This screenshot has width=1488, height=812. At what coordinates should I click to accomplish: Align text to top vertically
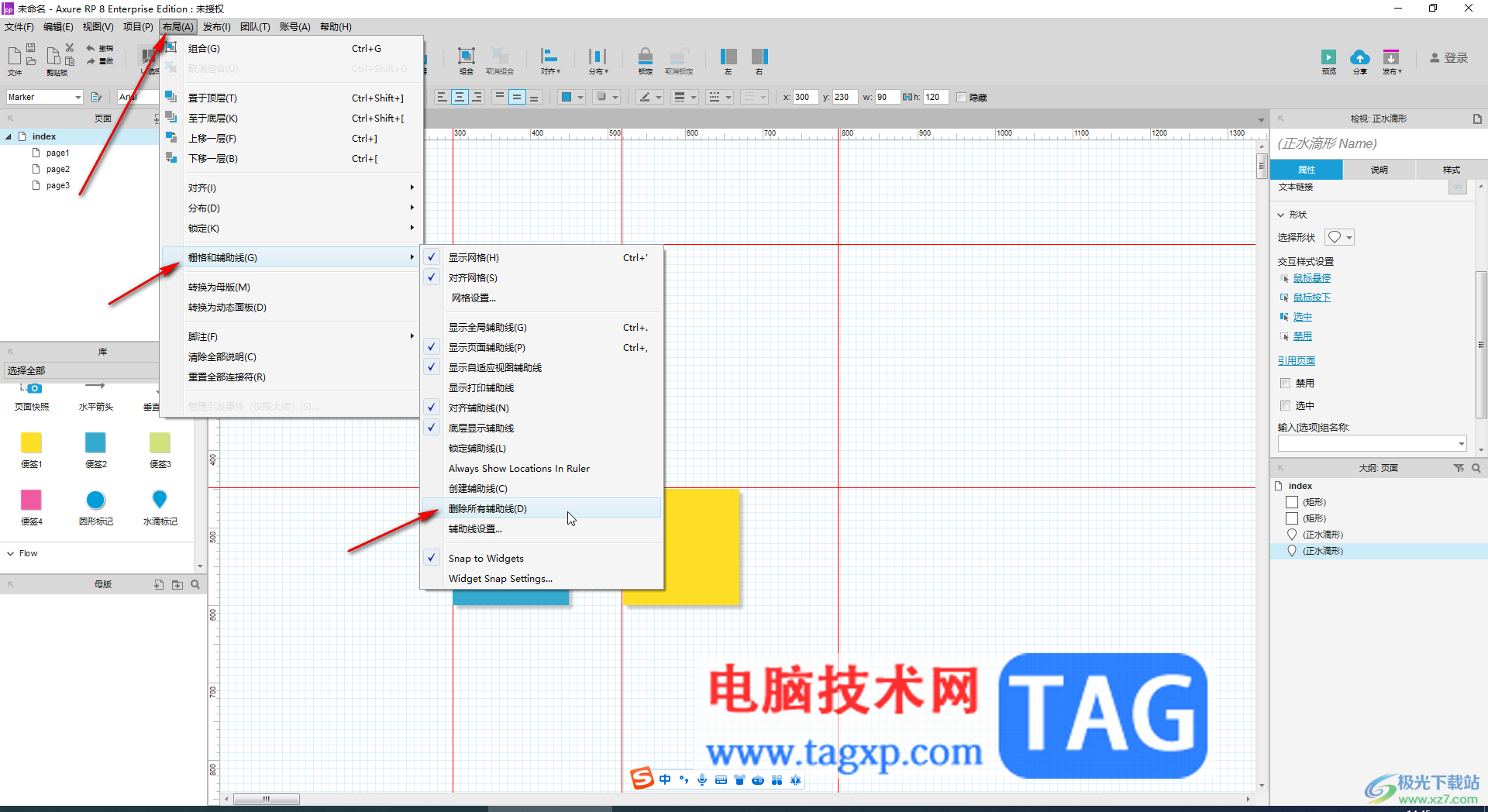point(499,97)
